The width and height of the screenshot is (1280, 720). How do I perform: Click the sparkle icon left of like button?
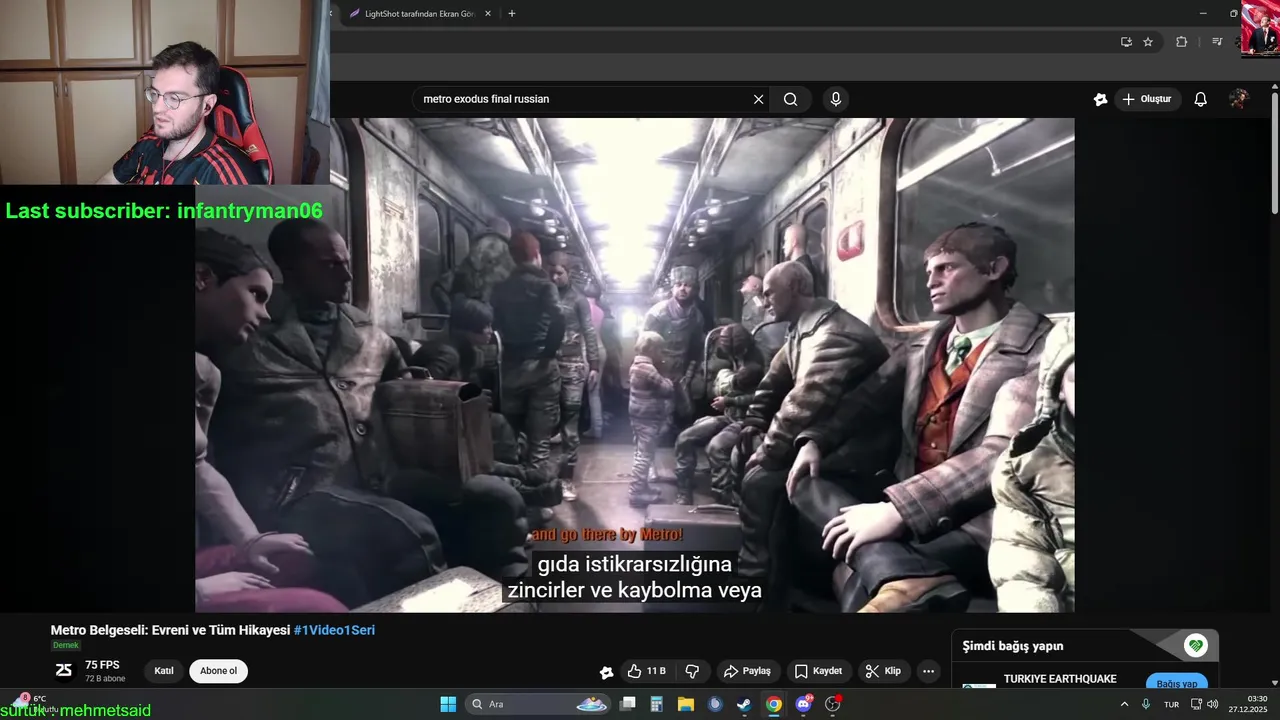606,672
